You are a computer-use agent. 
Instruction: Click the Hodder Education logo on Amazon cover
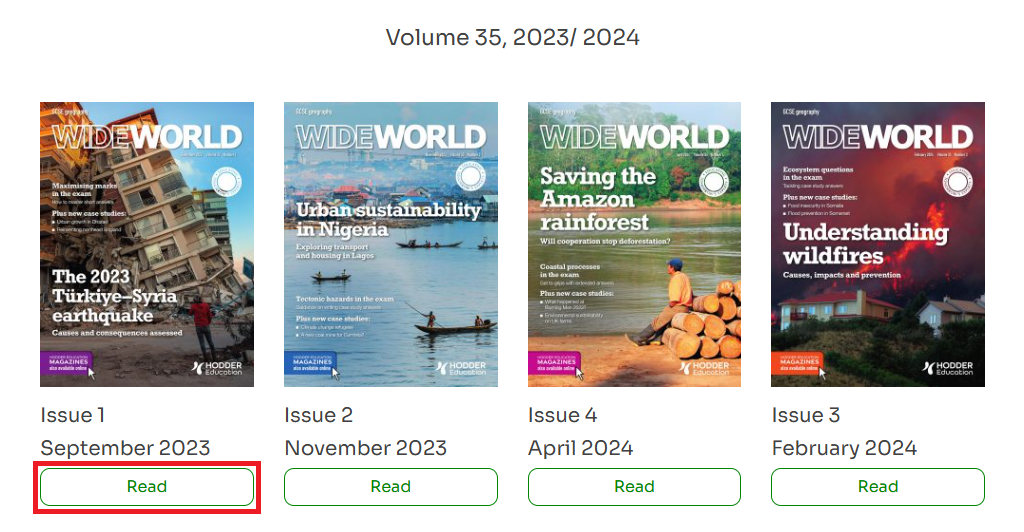[705, 368]
